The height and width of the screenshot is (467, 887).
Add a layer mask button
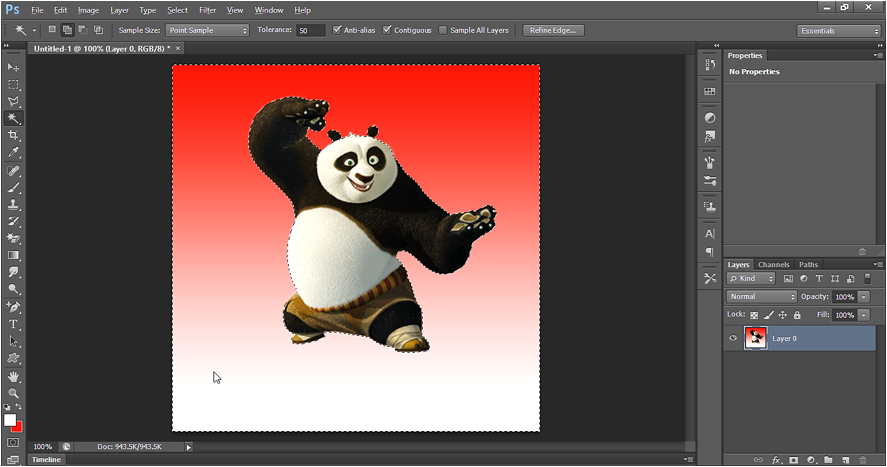coord(793,460)
